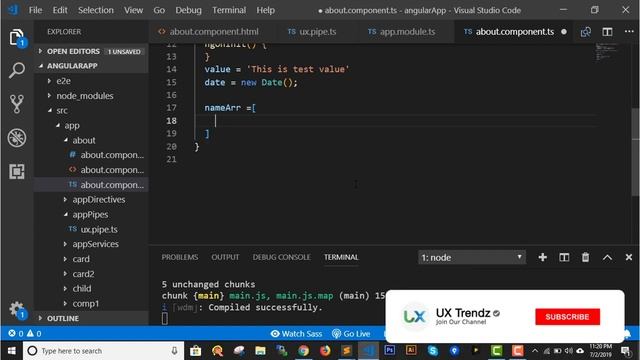Open the Debug menu
640x360 pixels.
[x=188, y=10]
